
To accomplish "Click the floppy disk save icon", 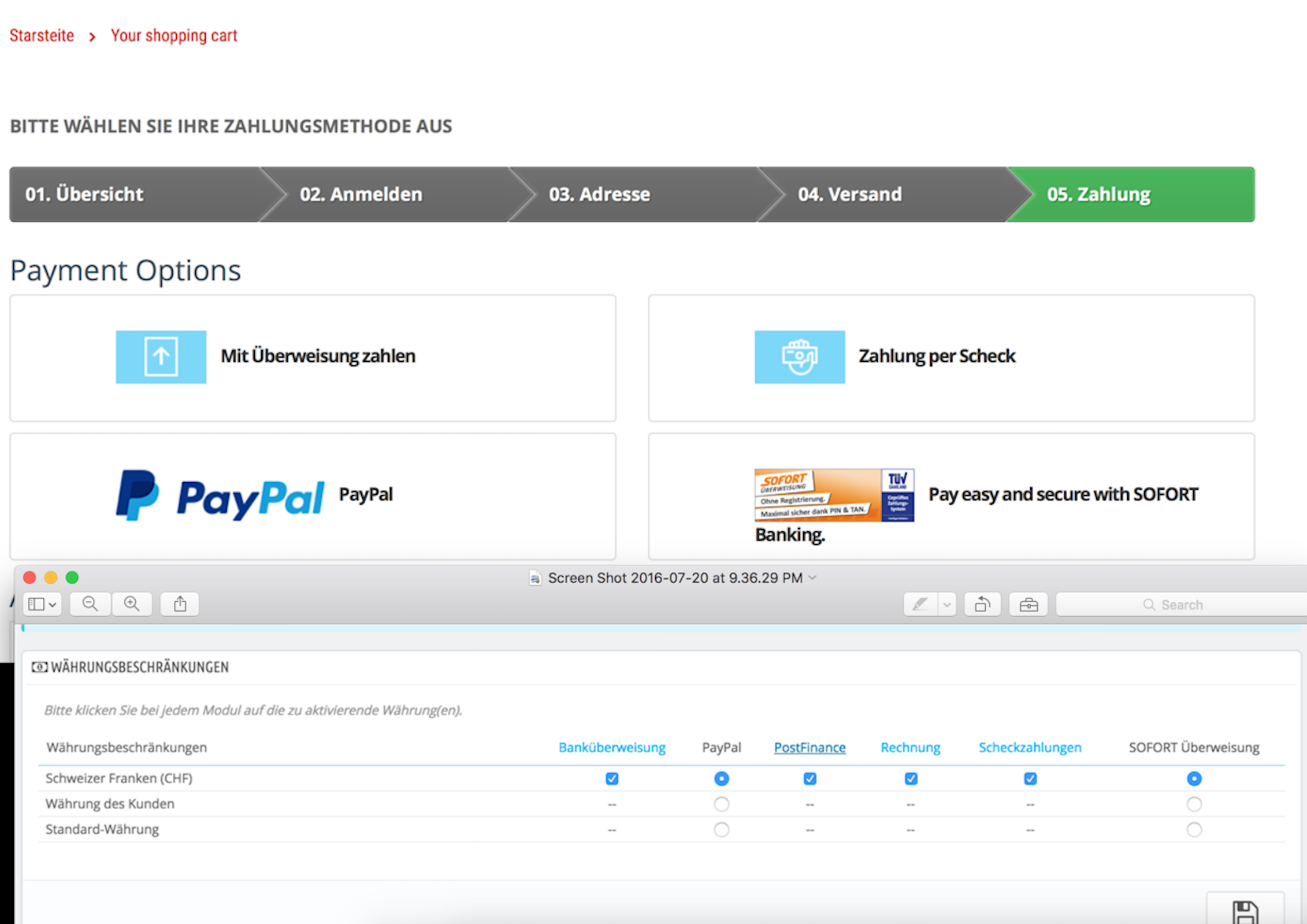I will pos(1245,912).
